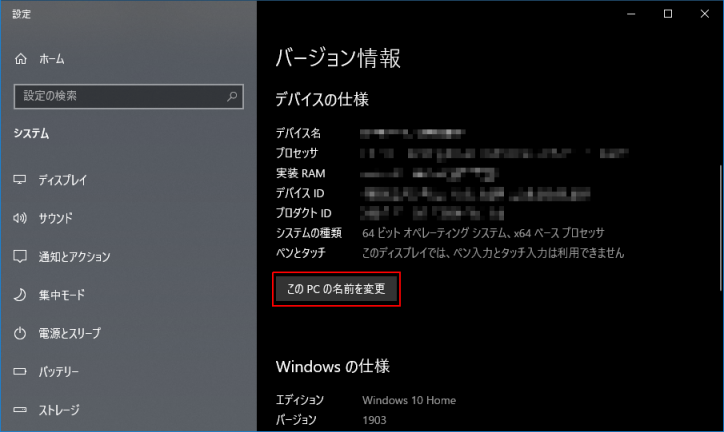This screenshot has width=724, height=432.
Task: Select the ディスプレイ monitor icon
Action: pyautogui.click(x=21, y=180)
